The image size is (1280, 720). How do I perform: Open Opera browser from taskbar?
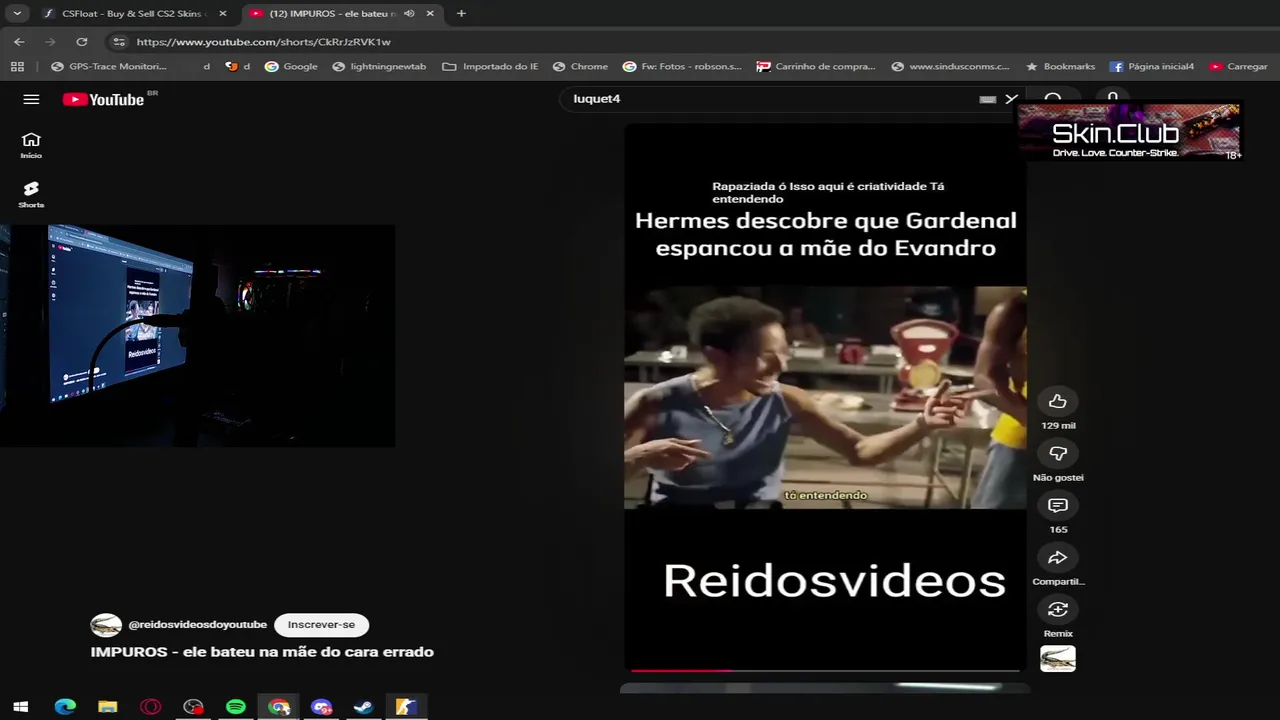[151, 707]
